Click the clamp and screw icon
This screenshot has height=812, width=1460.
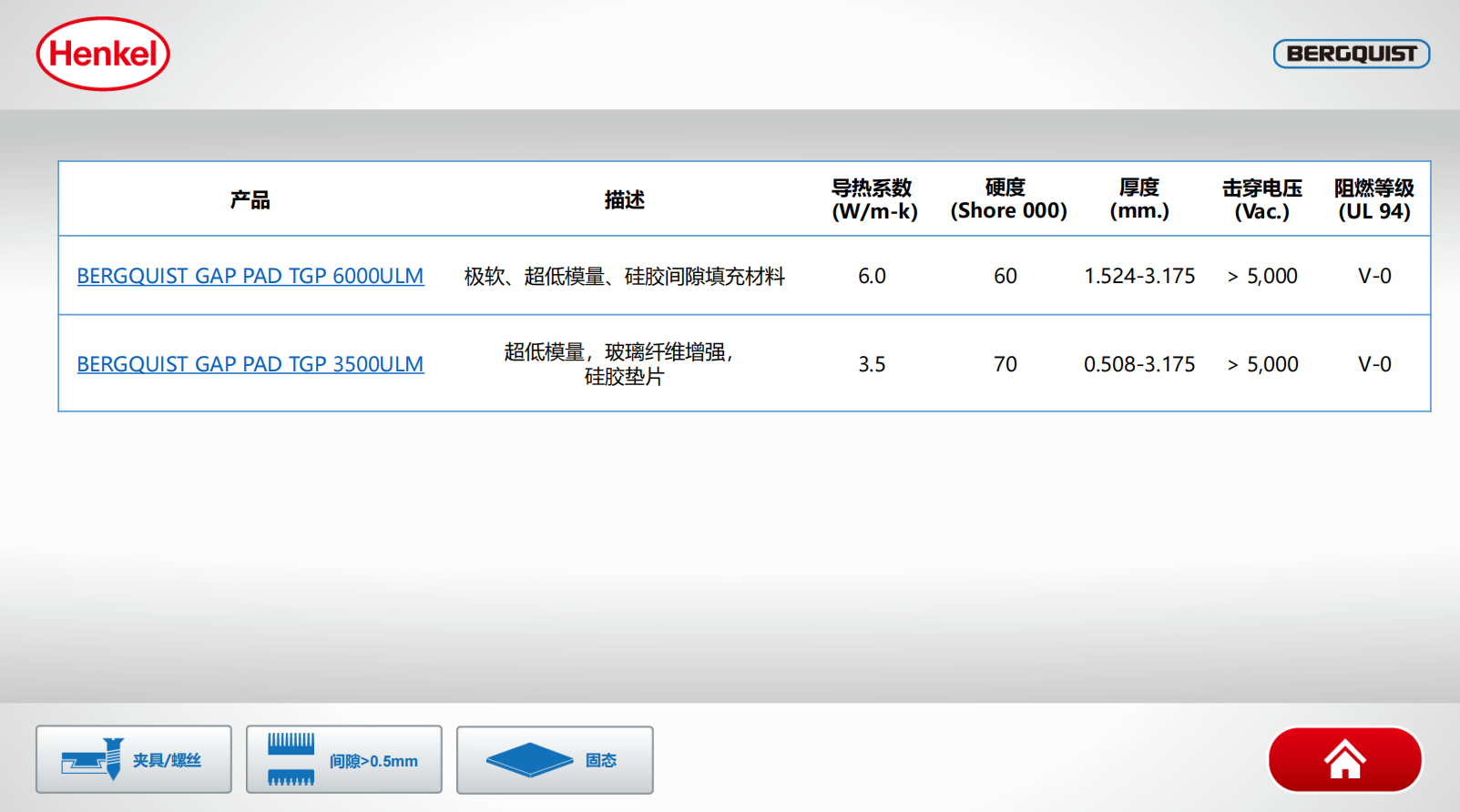[x=93, y=759]
